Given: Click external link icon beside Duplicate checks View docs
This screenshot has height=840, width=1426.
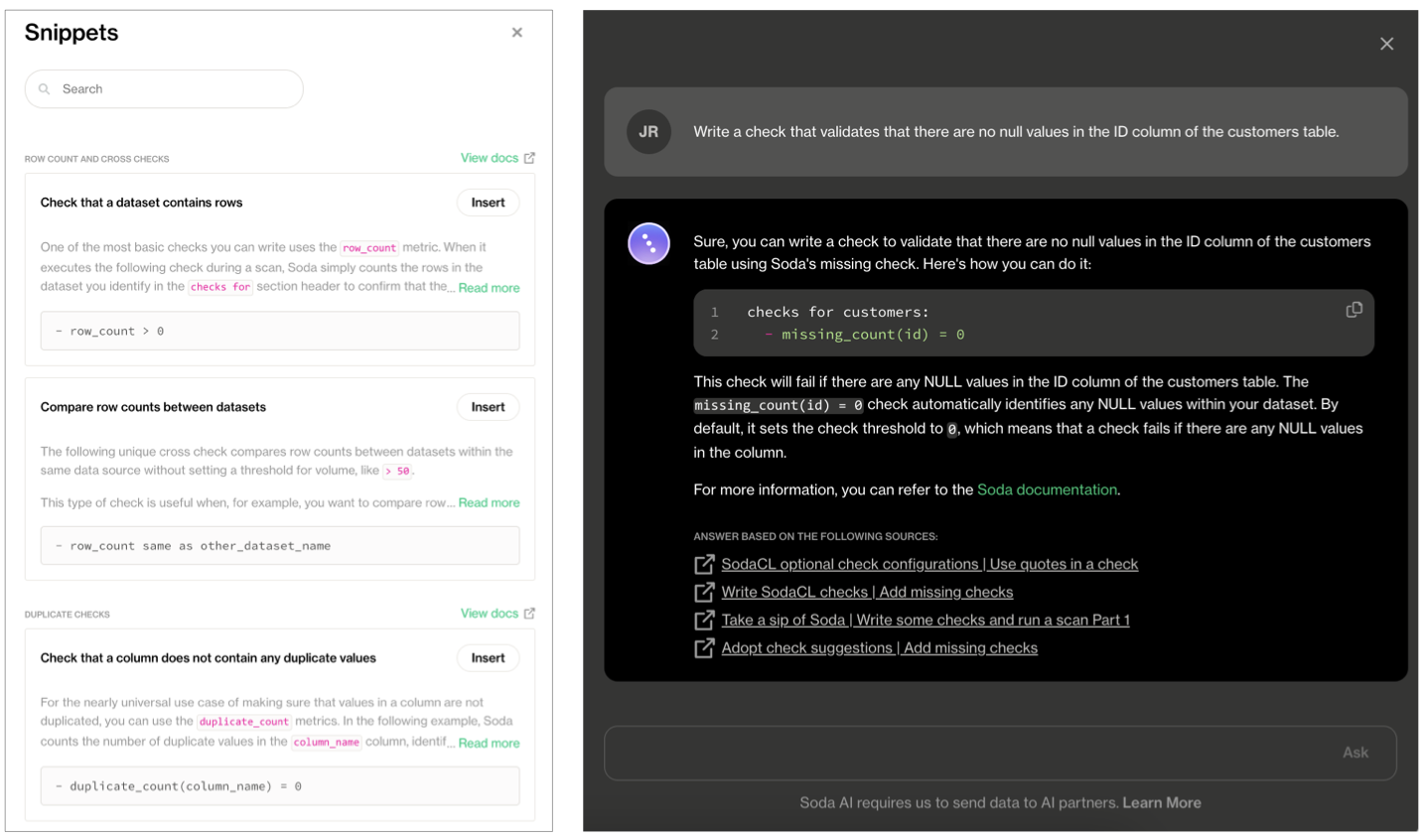Looking at the screenshot, I should [529, 614].
